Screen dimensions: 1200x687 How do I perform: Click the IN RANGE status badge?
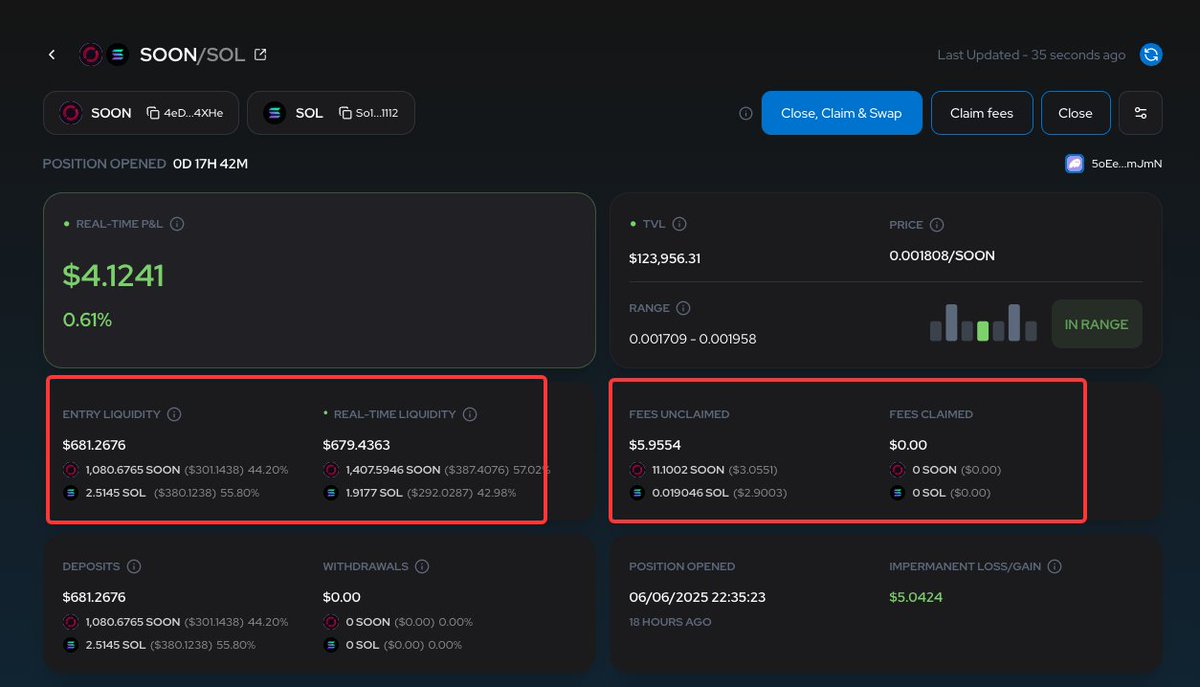tap(1096, 324)
